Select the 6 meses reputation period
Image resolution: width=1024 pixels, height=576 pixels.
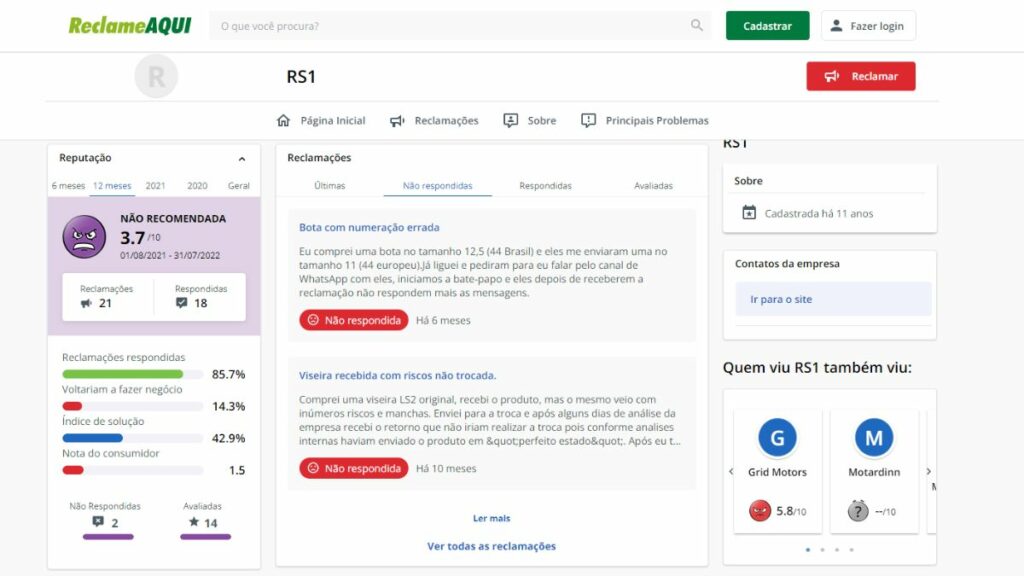pos(68,186)
